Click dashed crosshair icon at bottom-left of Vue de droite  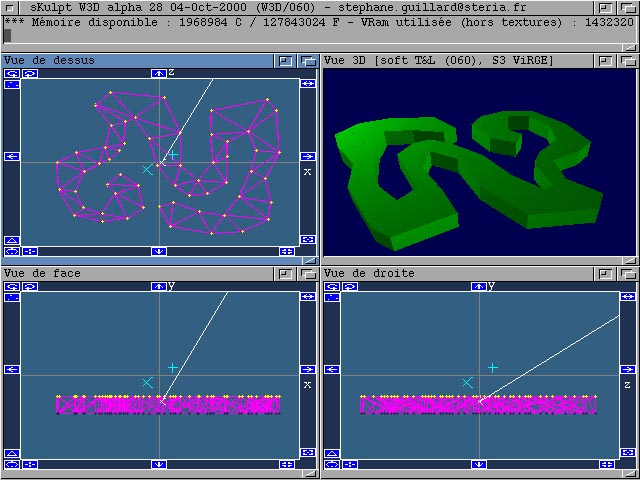coord(350,464)
